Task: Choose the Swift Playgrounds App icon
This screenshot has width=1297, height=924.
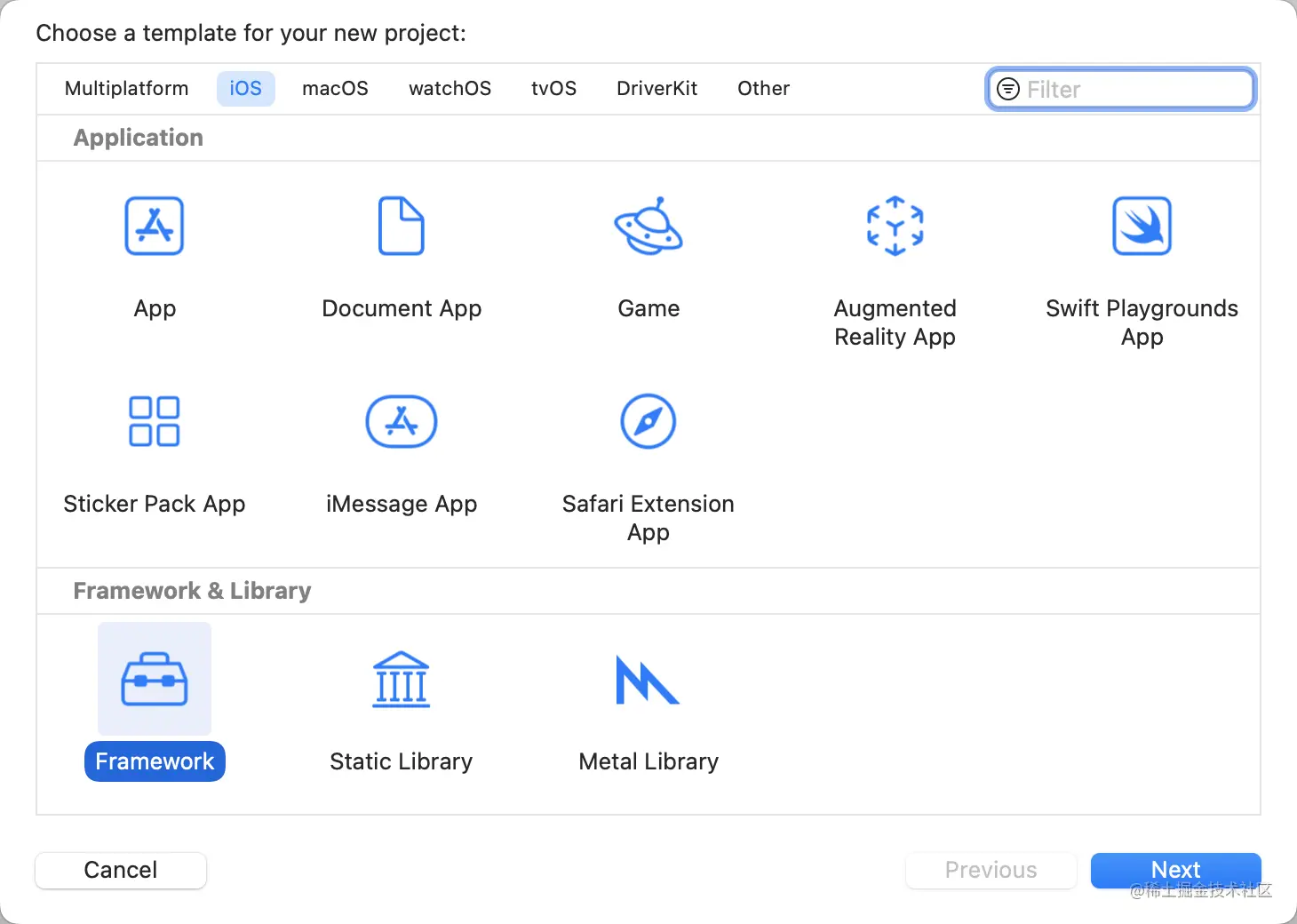Action: [x=1142, y=226]
